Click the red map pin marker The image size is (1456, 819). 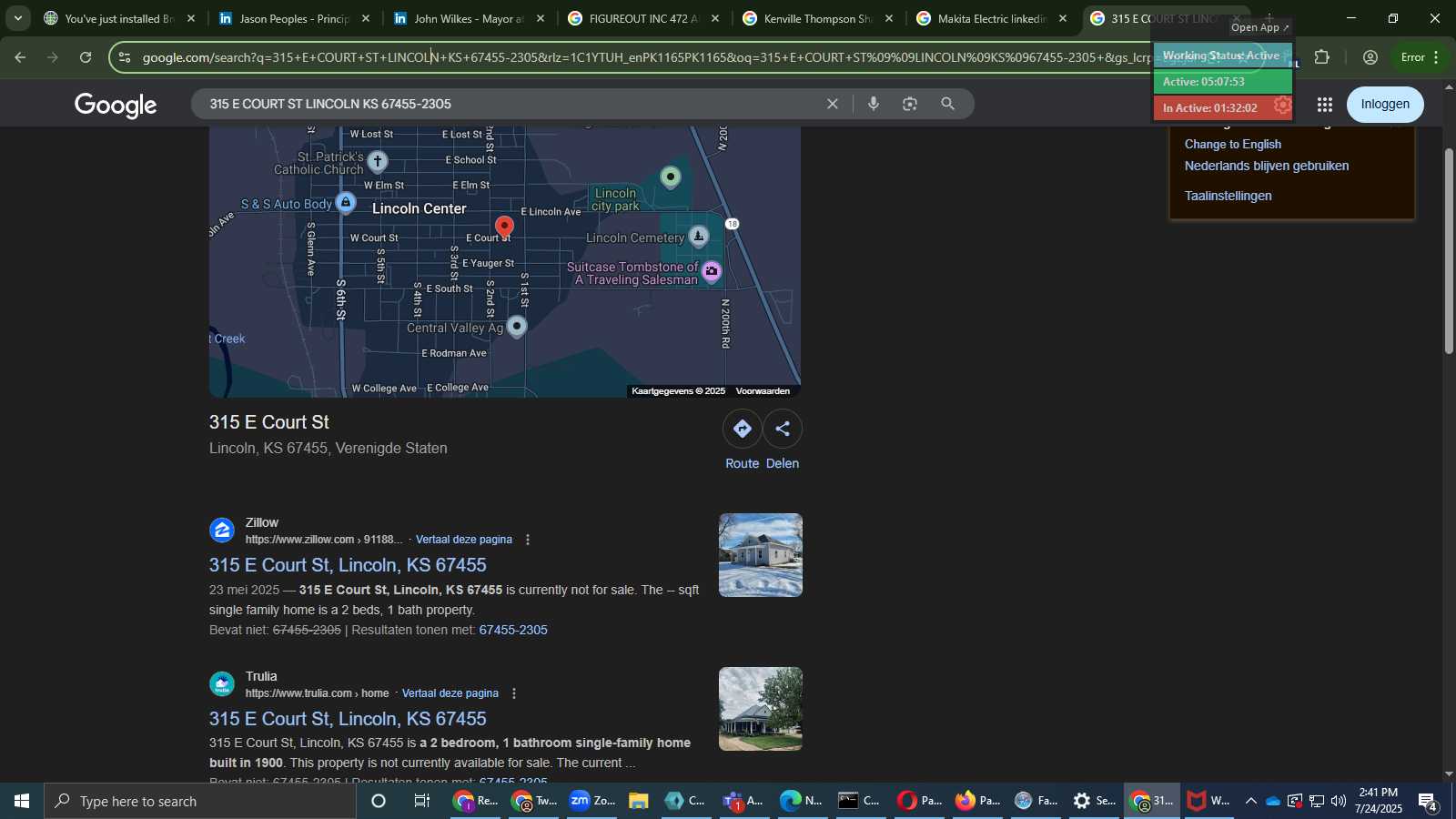(504, 227)
